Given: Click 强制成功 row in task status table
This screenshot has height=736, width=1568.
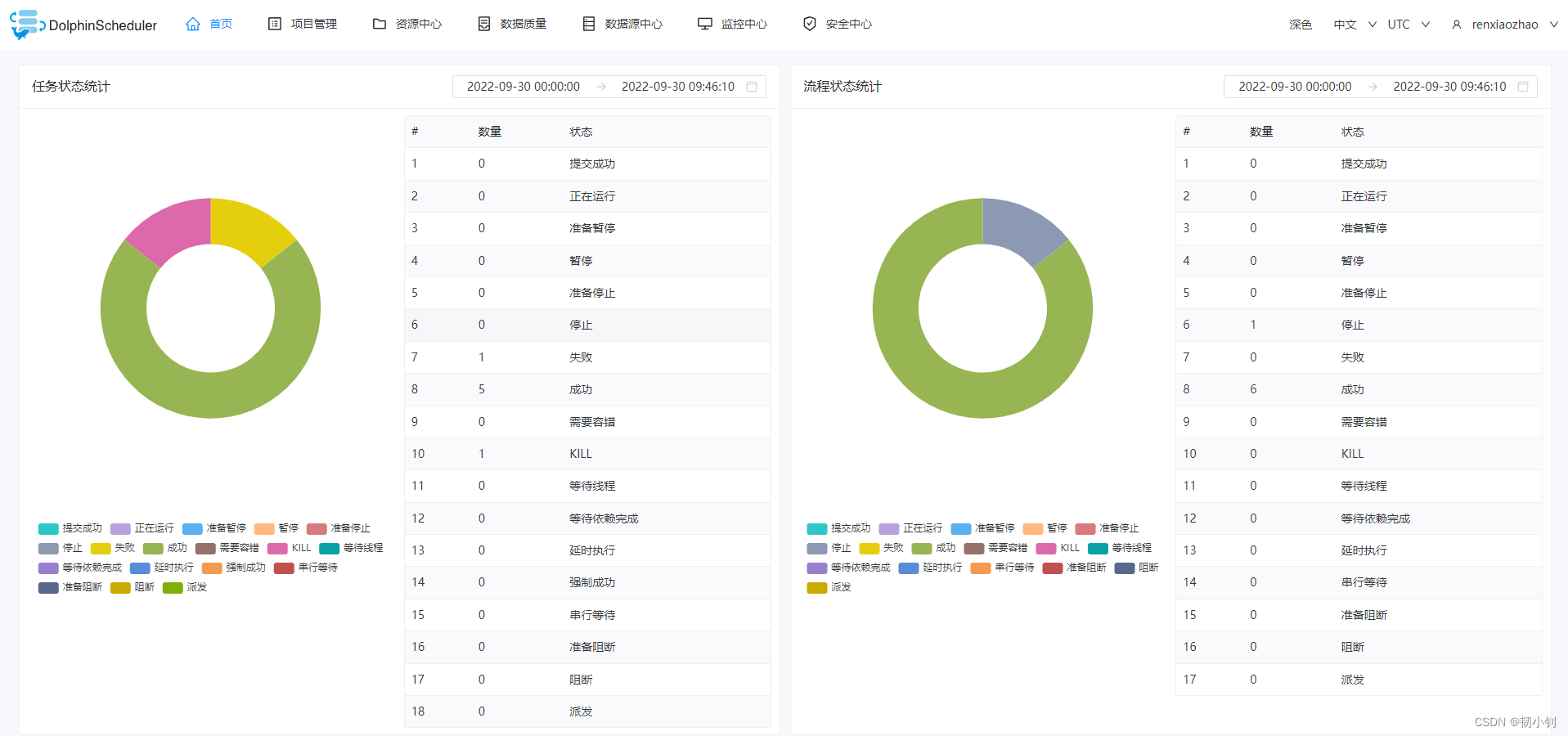Looking at the screenshot, I should coord(587,582).
